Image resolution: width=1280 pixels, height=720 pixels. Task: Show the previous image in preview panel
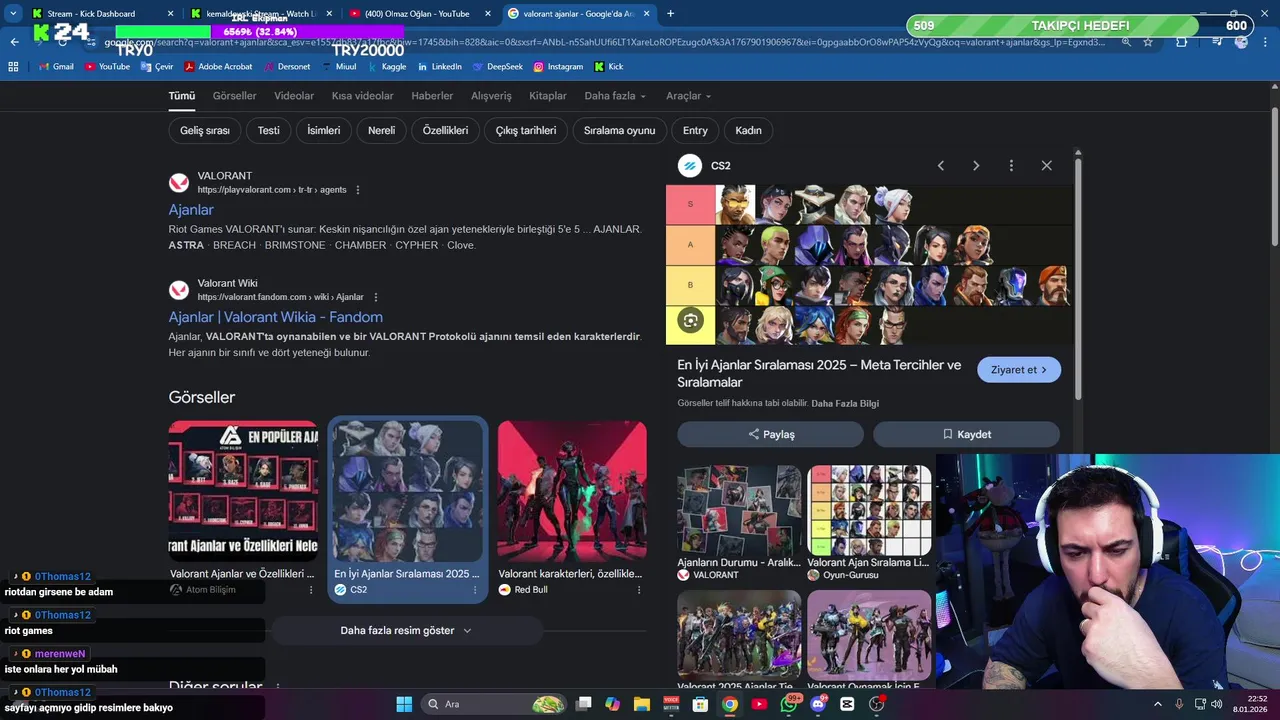[941, 166]
